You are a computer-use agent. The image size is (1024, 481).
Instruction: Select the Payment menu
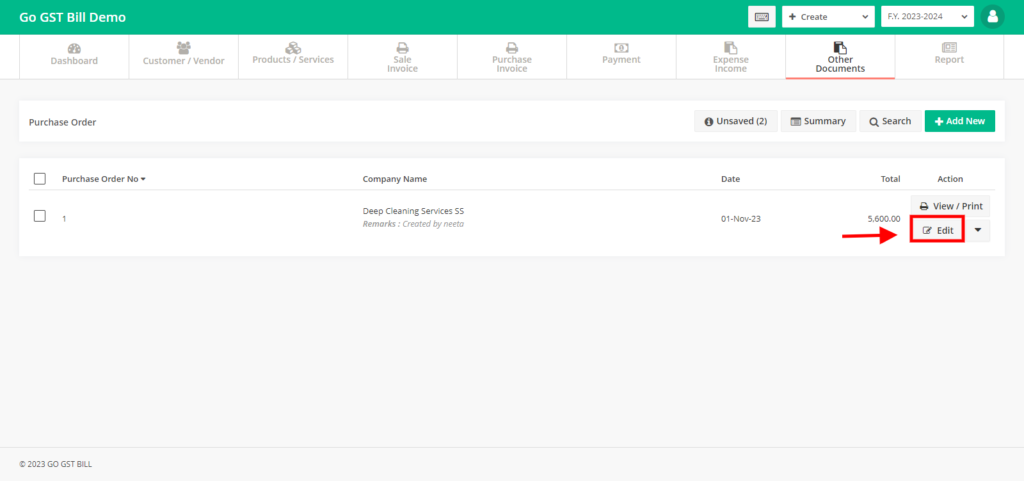point(621,55)
